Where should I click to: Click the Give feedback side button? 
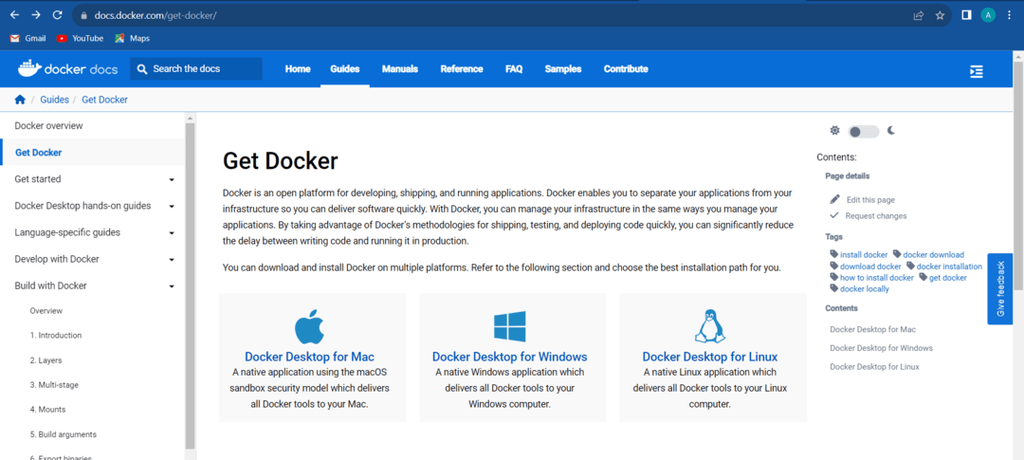(1000, 289)
